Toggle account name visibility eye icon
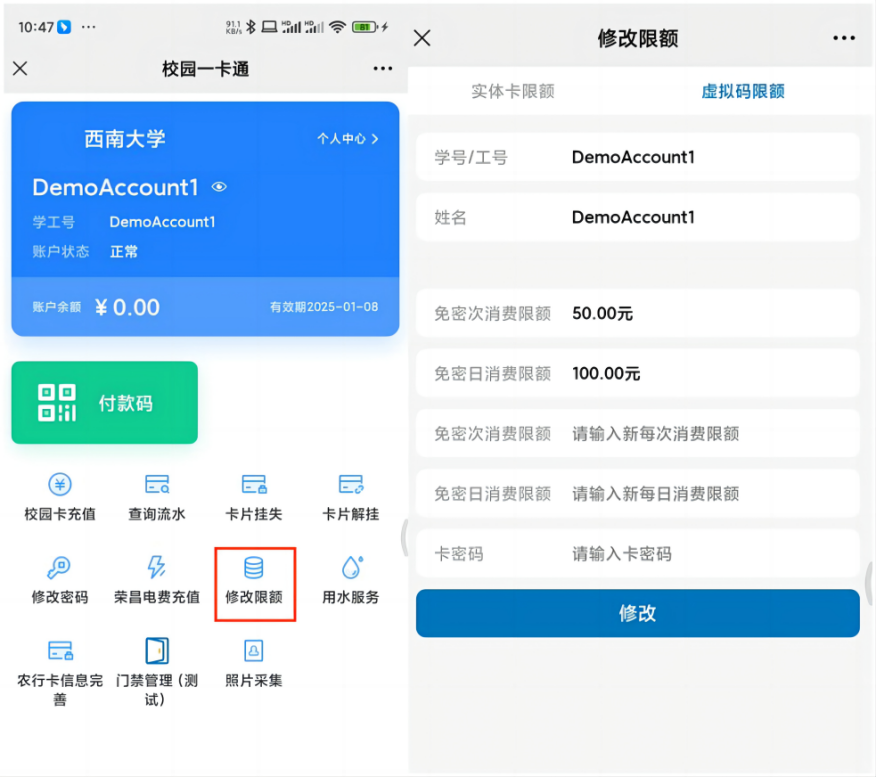Viewport: 876px width, 777px height. pos(219,187)
